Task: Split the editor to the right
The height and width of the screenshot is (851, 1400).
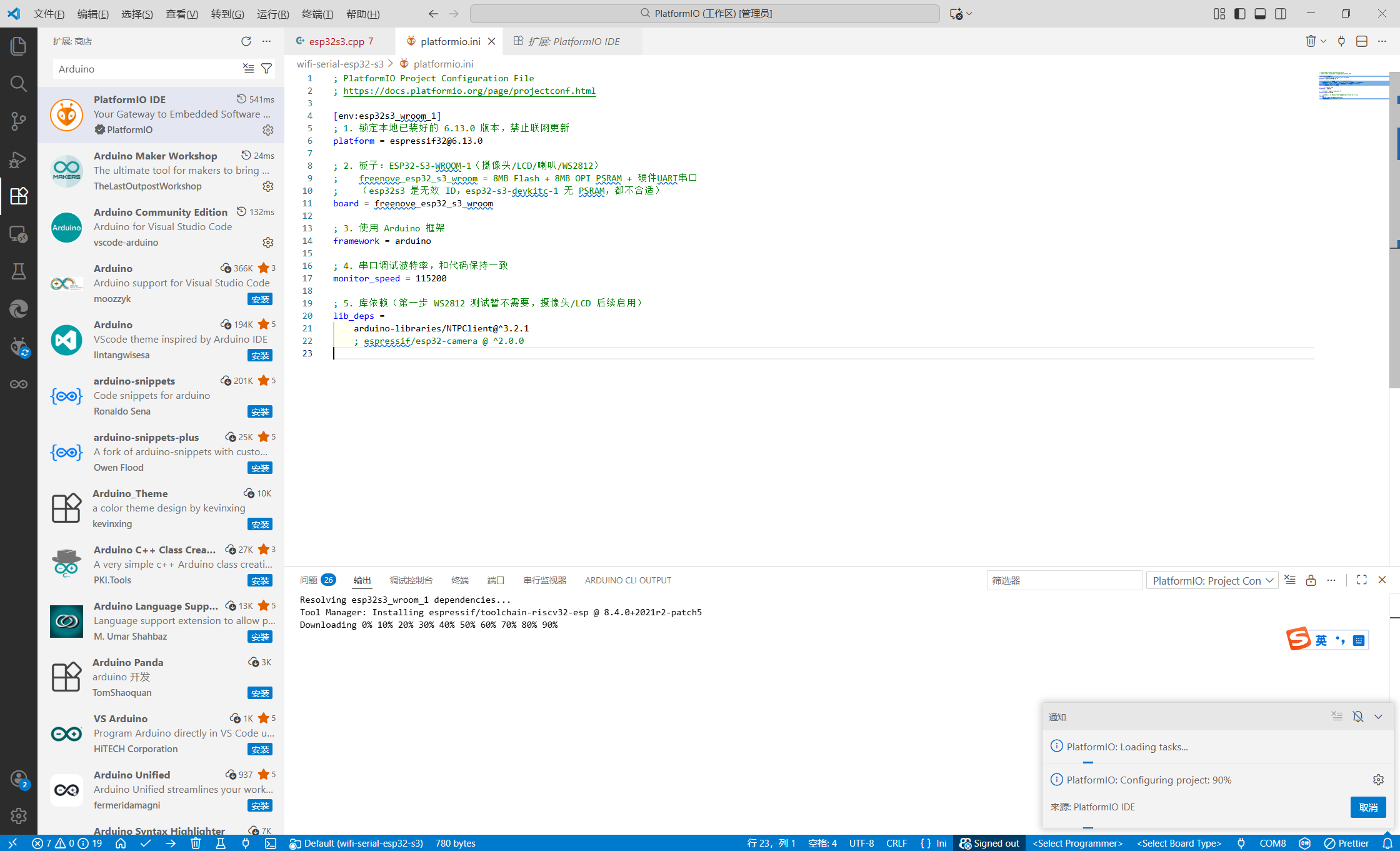Action: (x=1362, y=41)
